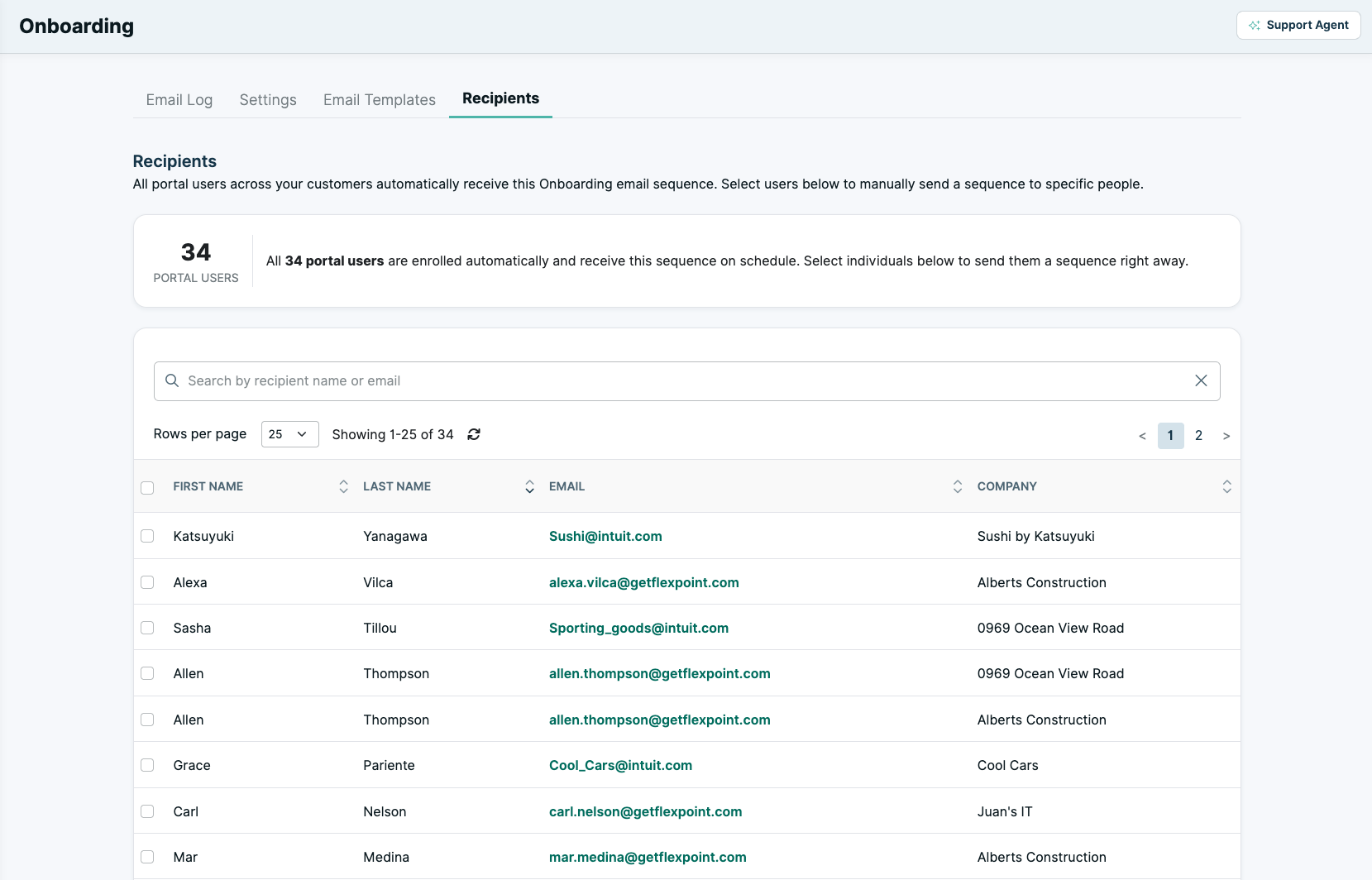The width and height of the screenshot is (1372, 880).
Task: Click the magnifier icon in search box
Action: (172, 380)
